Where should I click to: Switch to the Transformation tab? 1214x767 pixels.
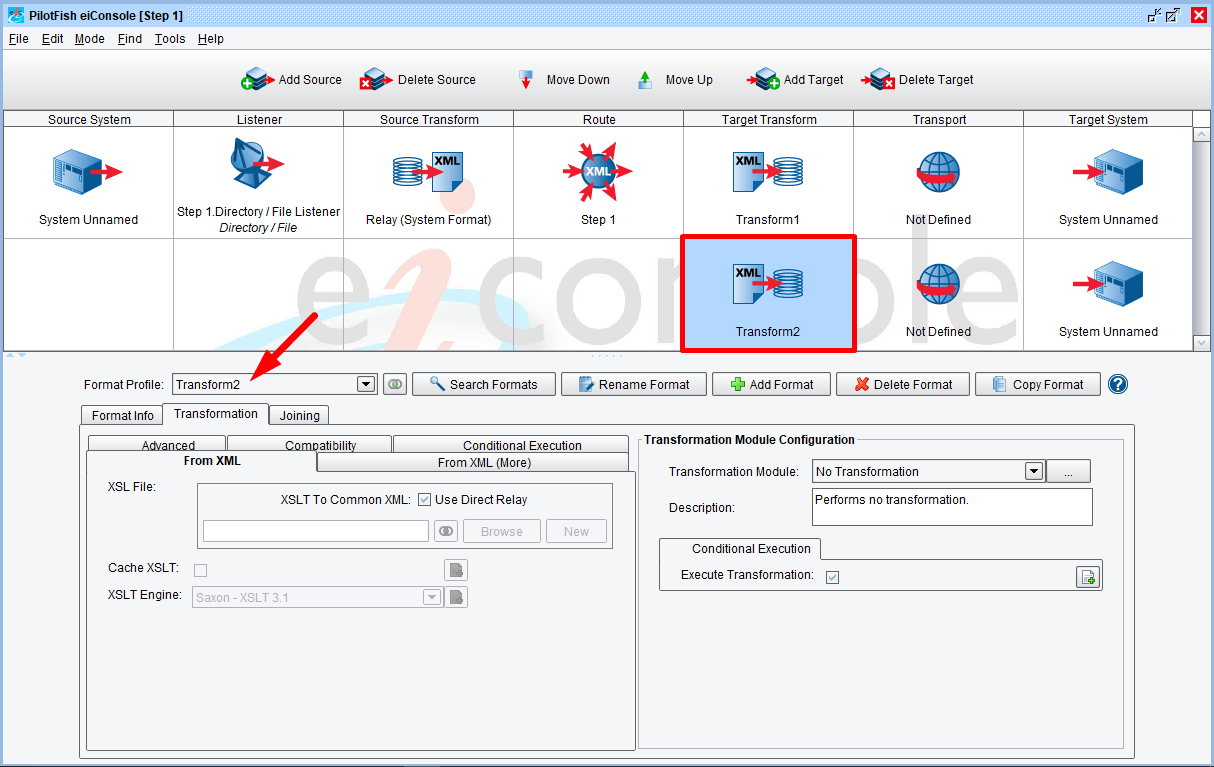pyautogui.click(x=216, y=414)
